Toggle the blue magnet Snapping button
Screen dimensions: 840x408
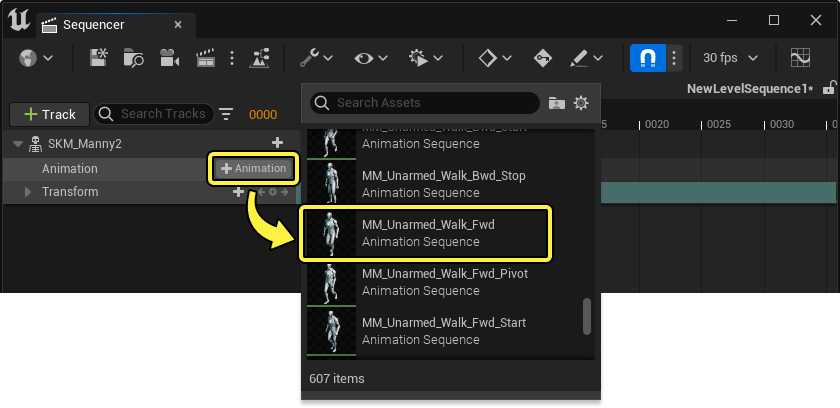pos(648,58)
